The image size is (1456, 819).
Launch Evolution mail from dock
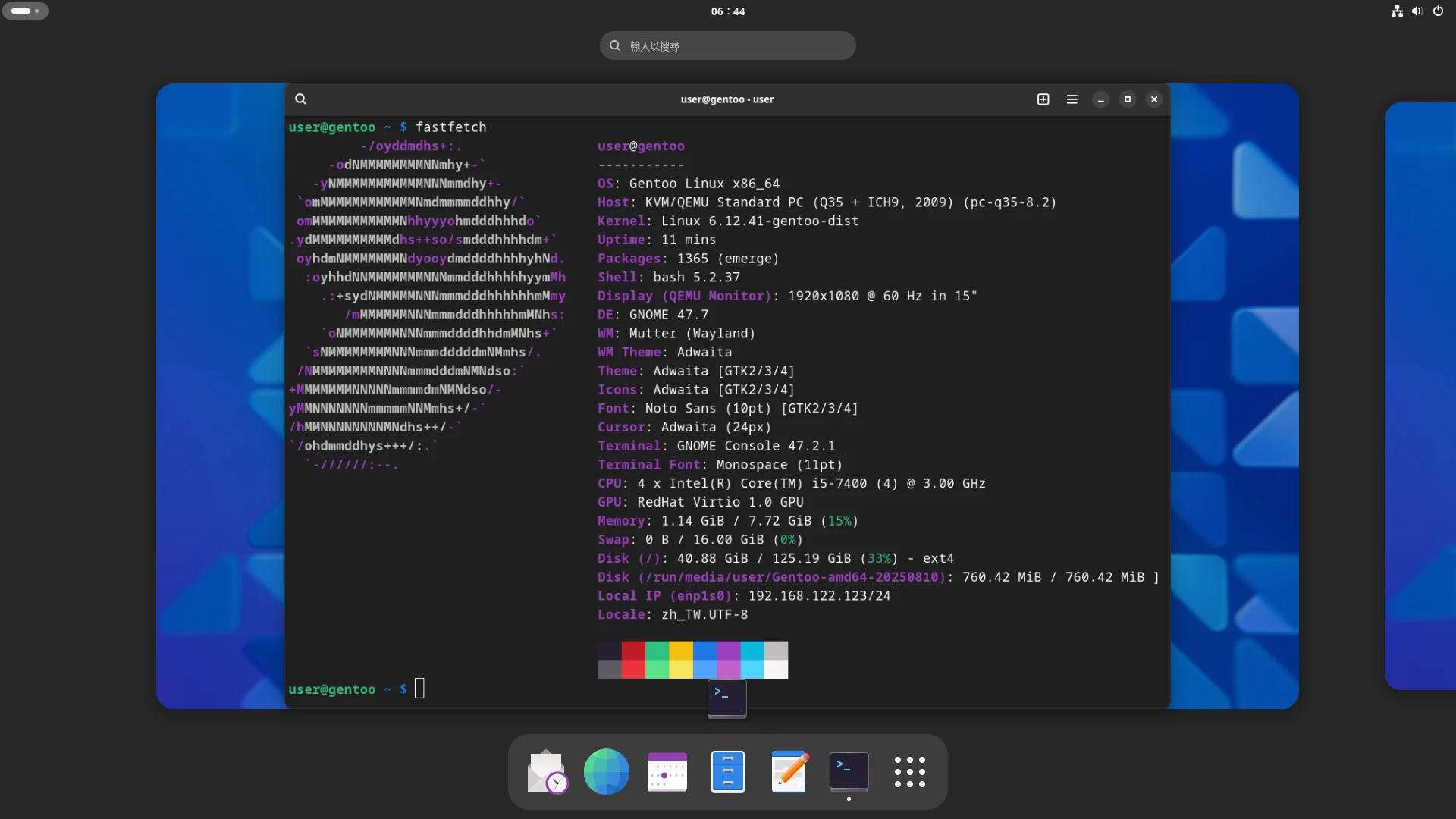click(547, 772)
